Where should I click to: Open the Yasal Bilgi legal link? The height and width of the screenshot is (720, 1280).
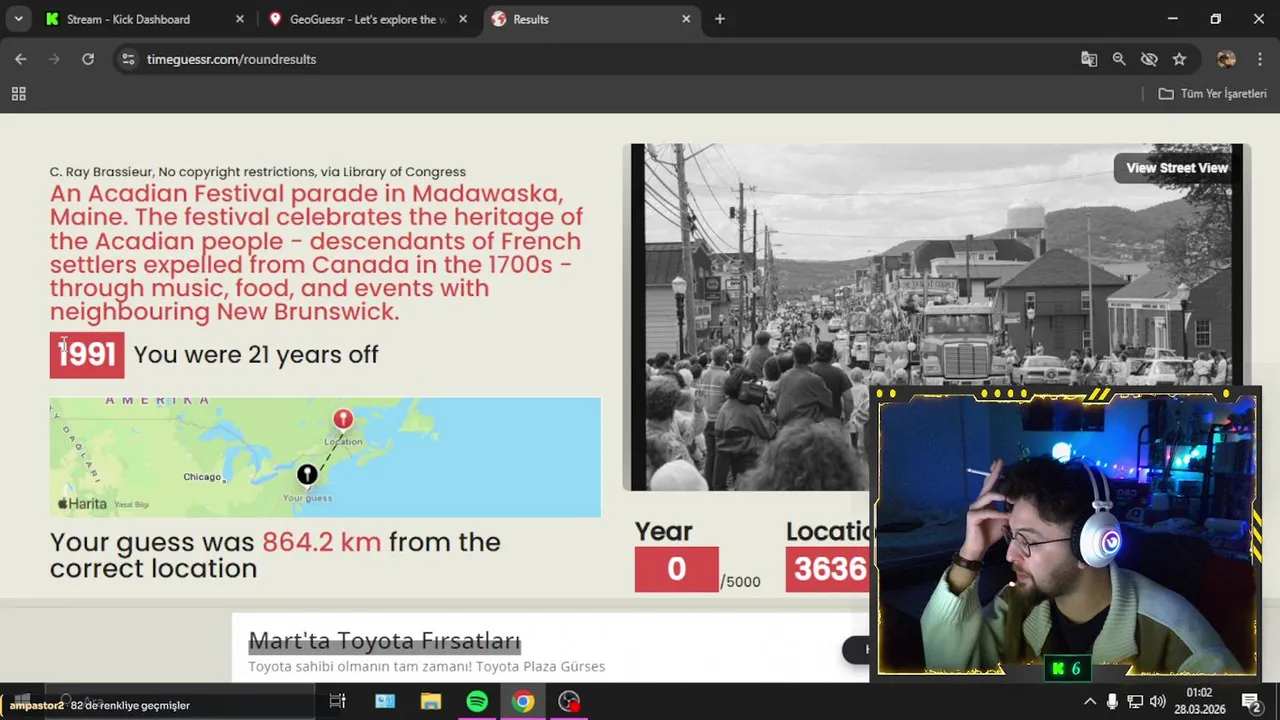[131, 505]
